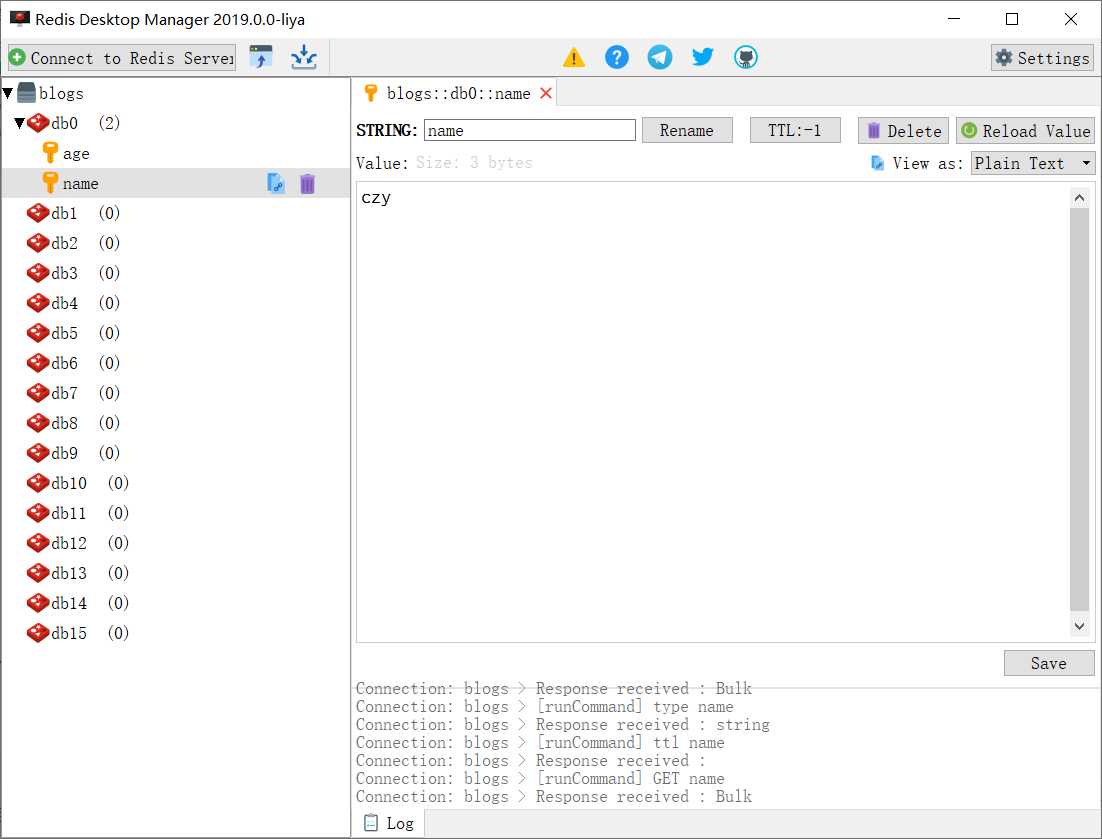Viewport: 1102px width, 839px height.
Task: Click the db15 red database icon
Action: coord(38,633)
